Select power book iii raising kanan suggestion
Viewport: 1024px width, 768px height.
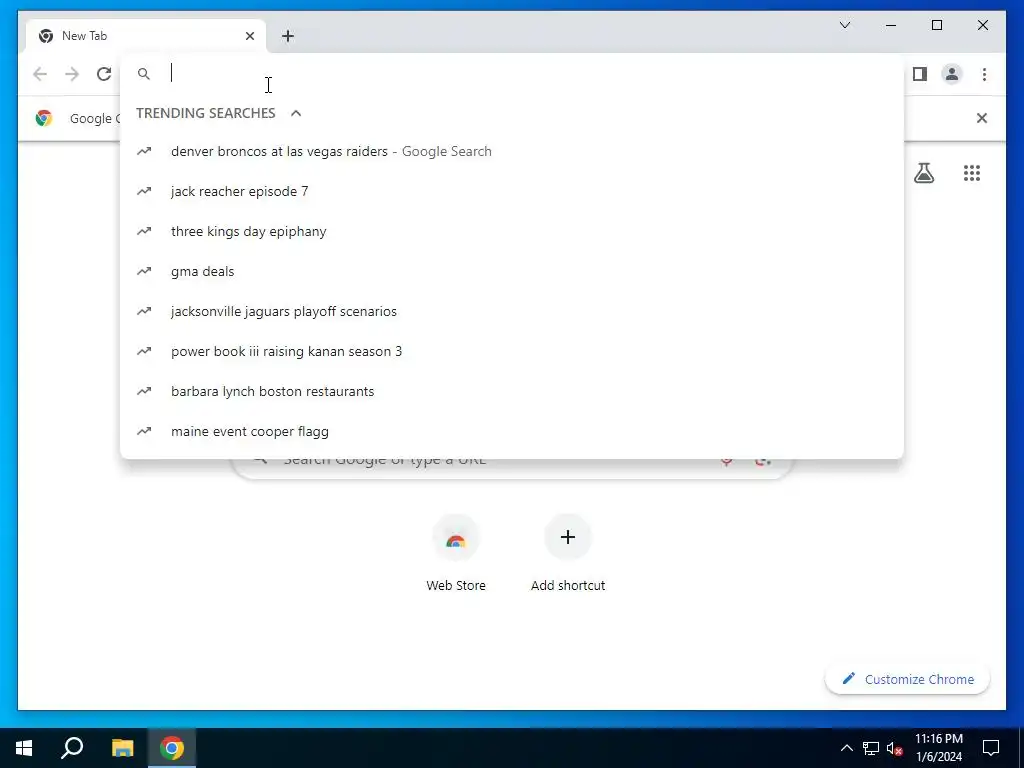pyautogui.click(x=512, y=351)
